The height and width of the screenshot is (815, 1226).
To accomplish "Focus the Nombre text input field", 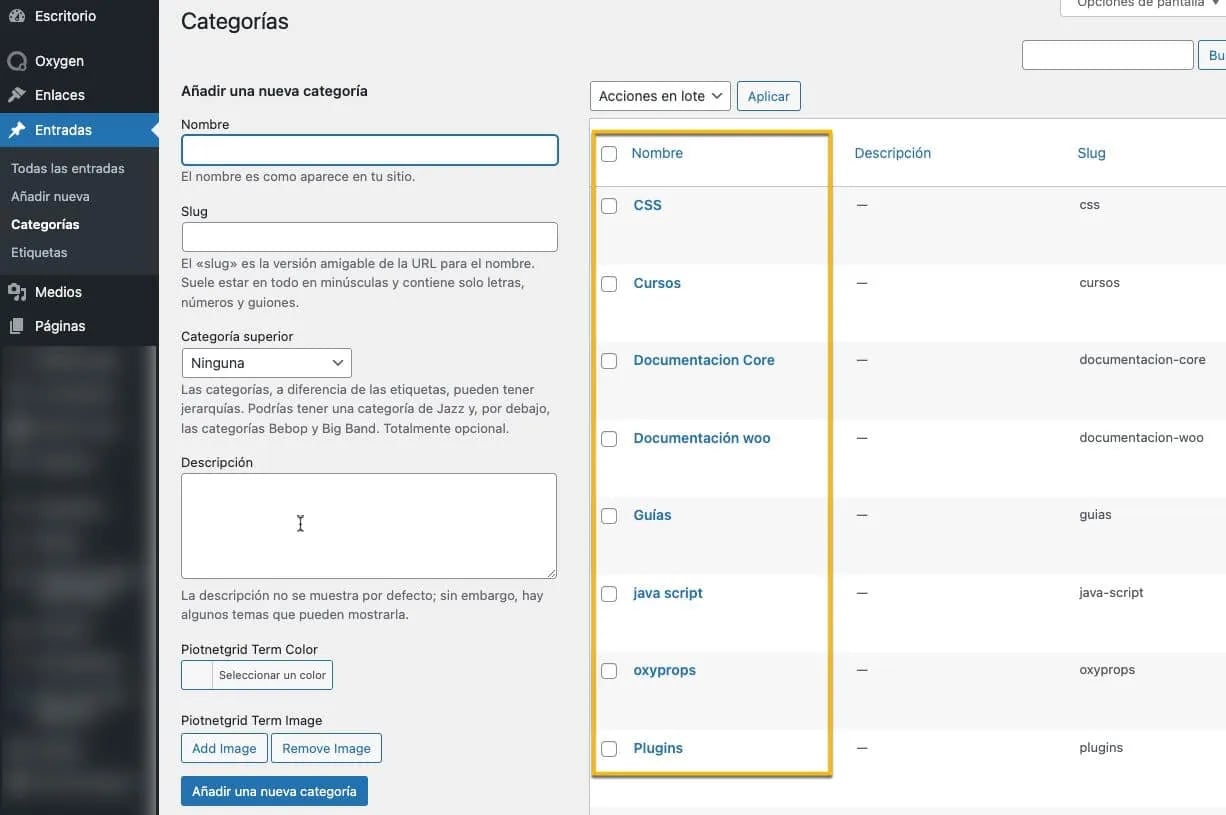I will [x=369, y=150].
